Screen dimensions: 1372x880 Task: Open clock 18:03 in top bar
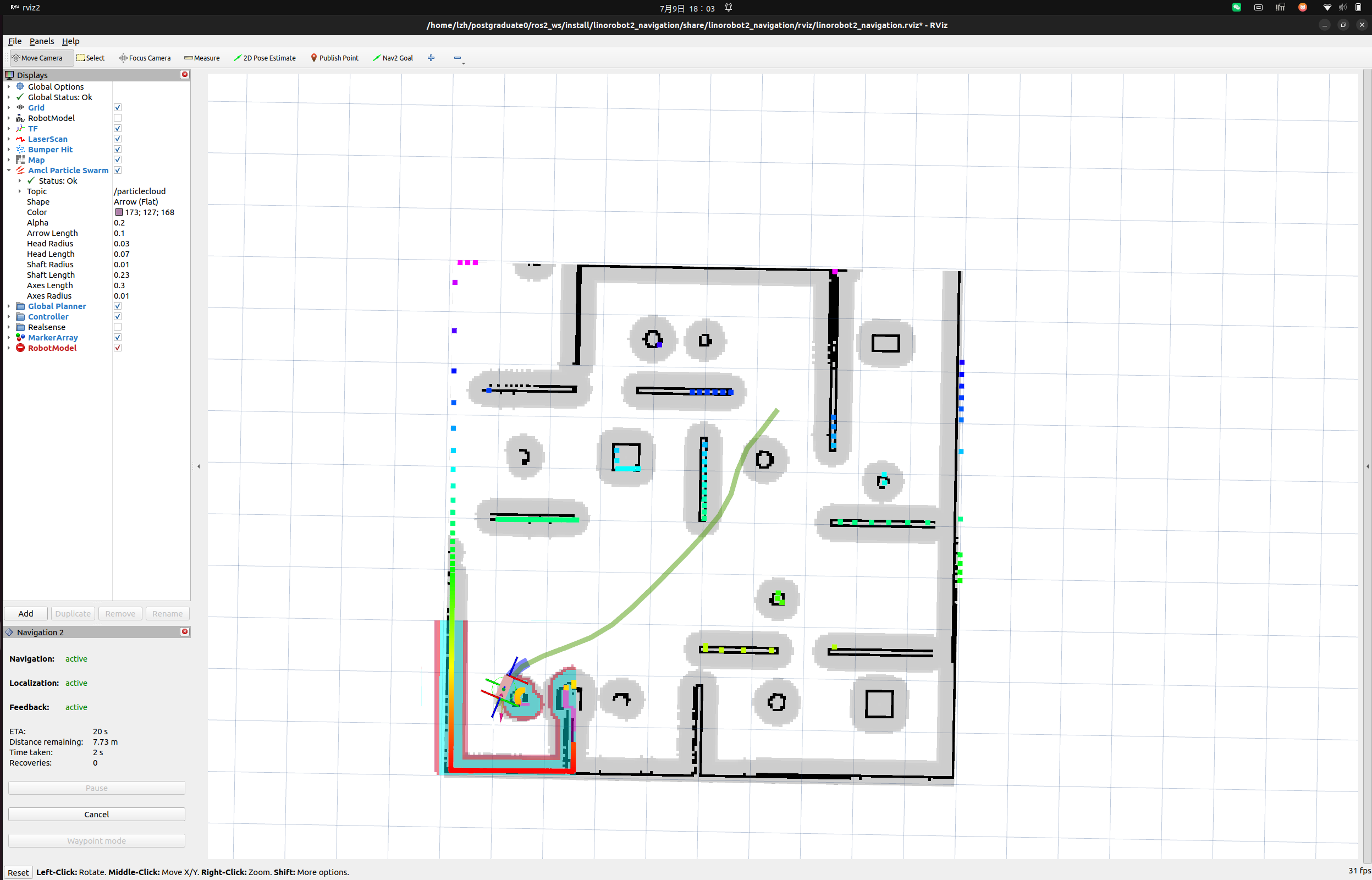[x=687, y=8]
